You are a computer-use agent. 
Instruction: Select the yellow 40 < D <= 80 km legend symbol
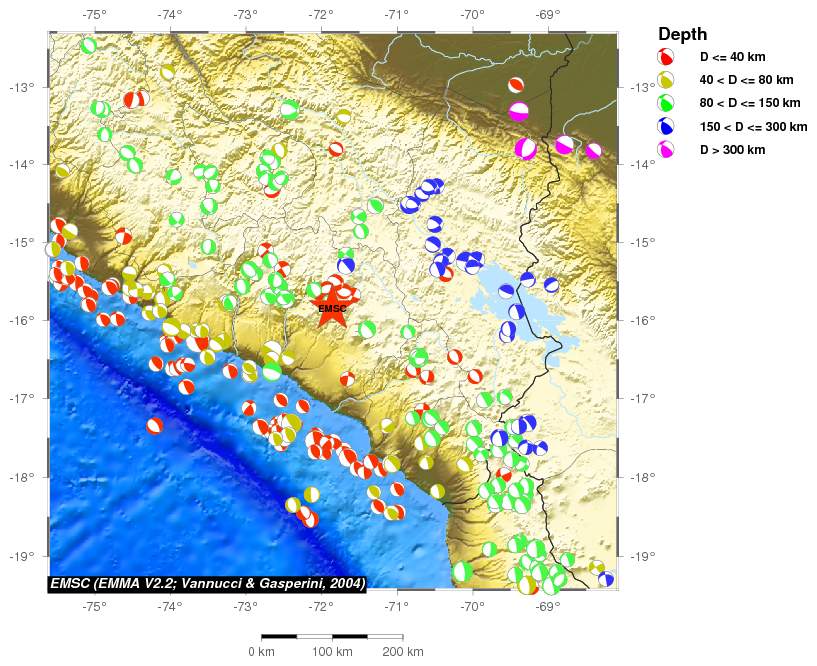(665, 79)
